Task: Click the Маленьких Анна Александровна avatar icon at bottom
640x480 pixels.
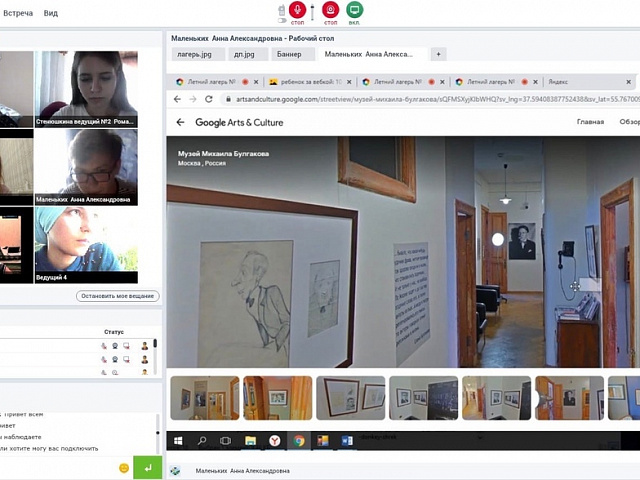Action: (175, 471)
